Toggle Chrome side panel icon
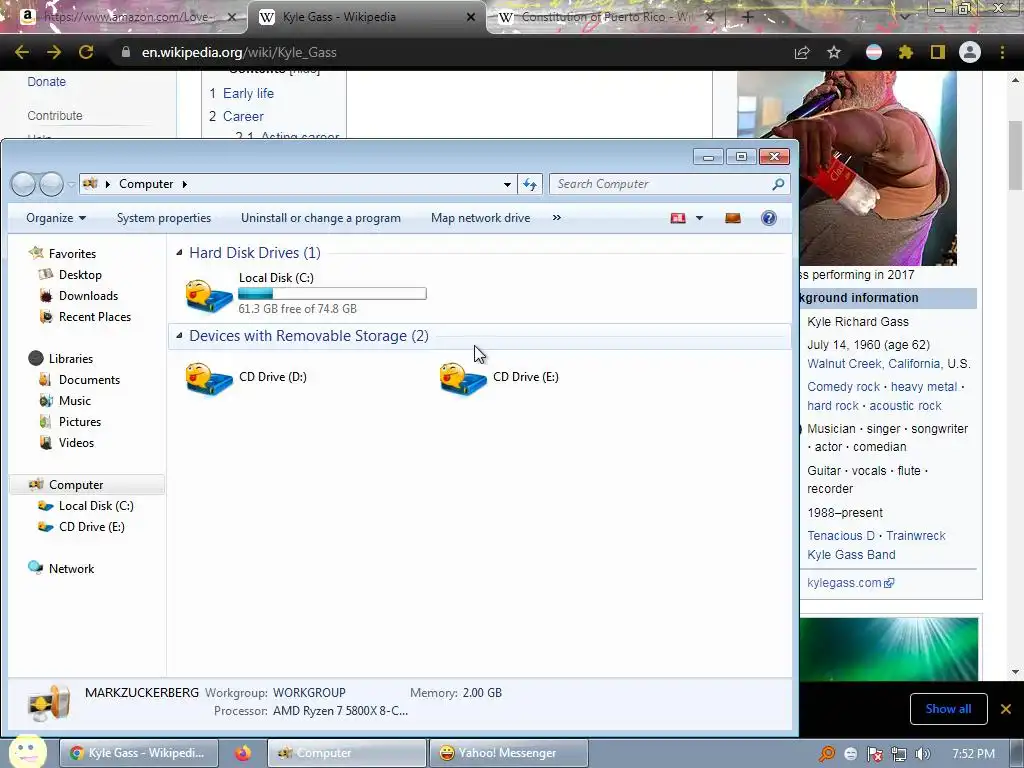This screenshot has height=768, width=1024. pos(938,52)
